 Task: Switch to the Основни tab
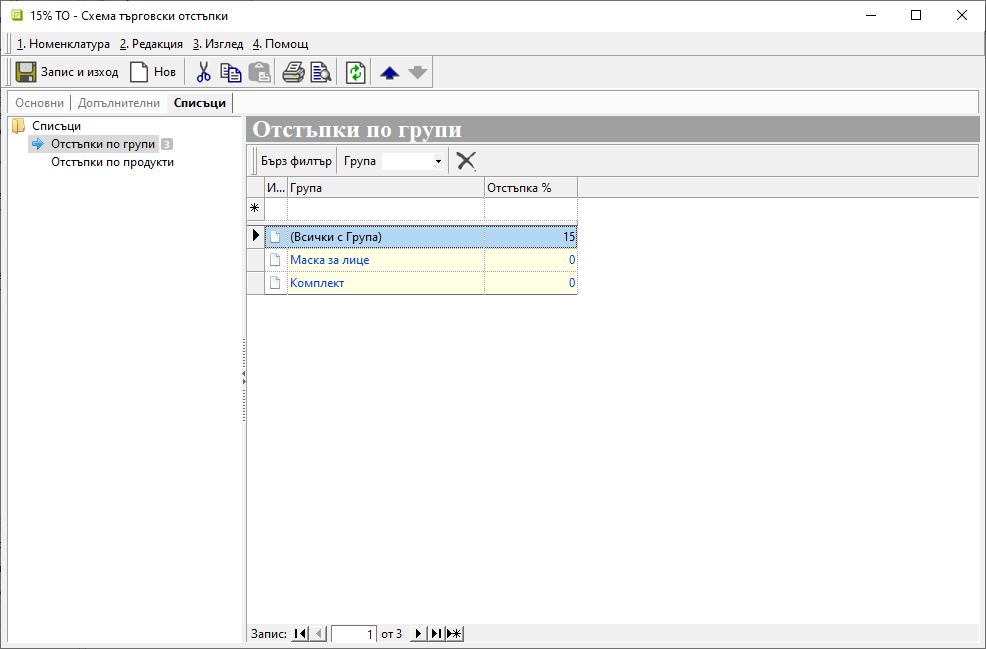[40, 103]
